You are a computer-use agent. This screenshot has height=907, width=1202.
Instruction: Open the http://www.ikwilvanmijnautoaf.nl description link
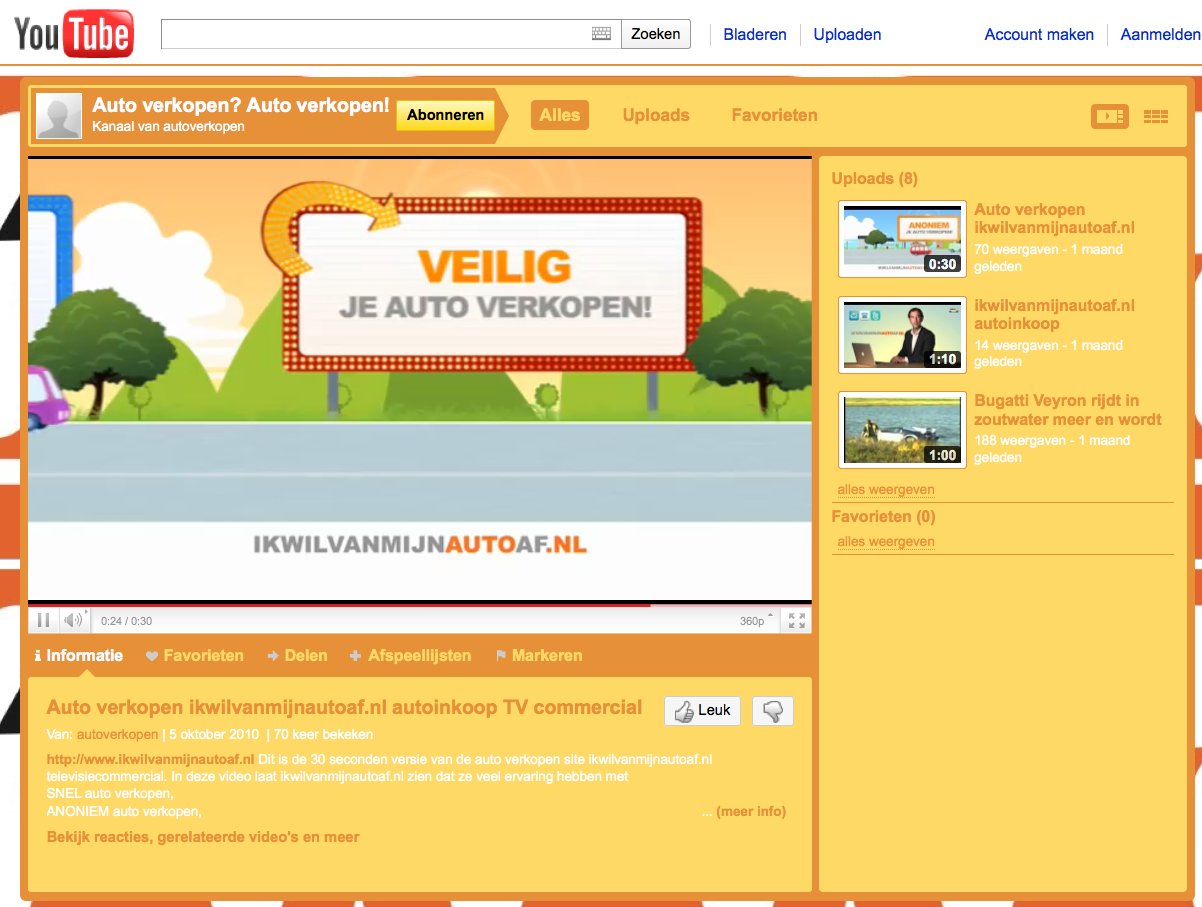(150, 760)
